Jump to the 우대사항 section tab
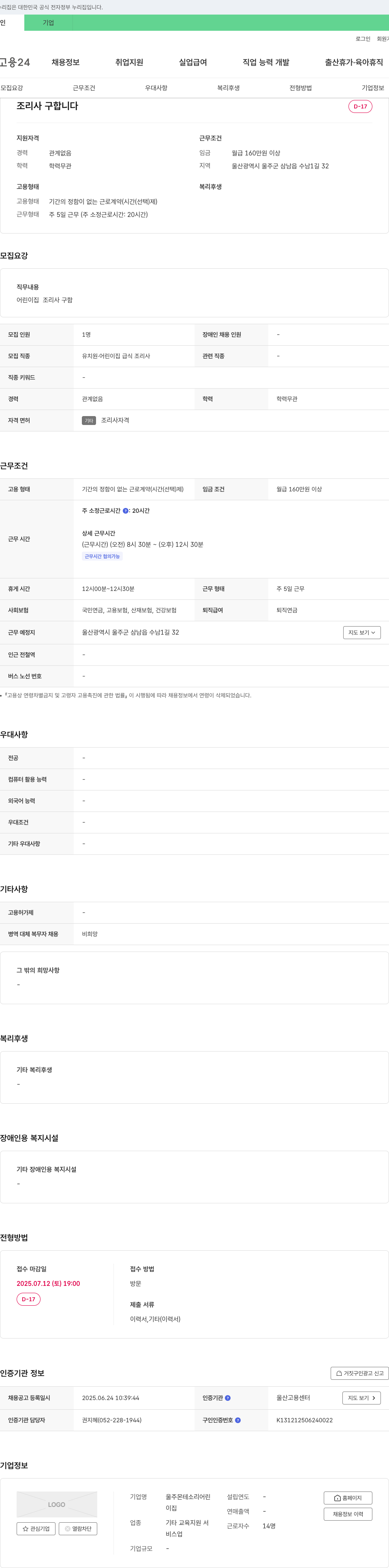The image size is (389, 1568). [156, 88]
